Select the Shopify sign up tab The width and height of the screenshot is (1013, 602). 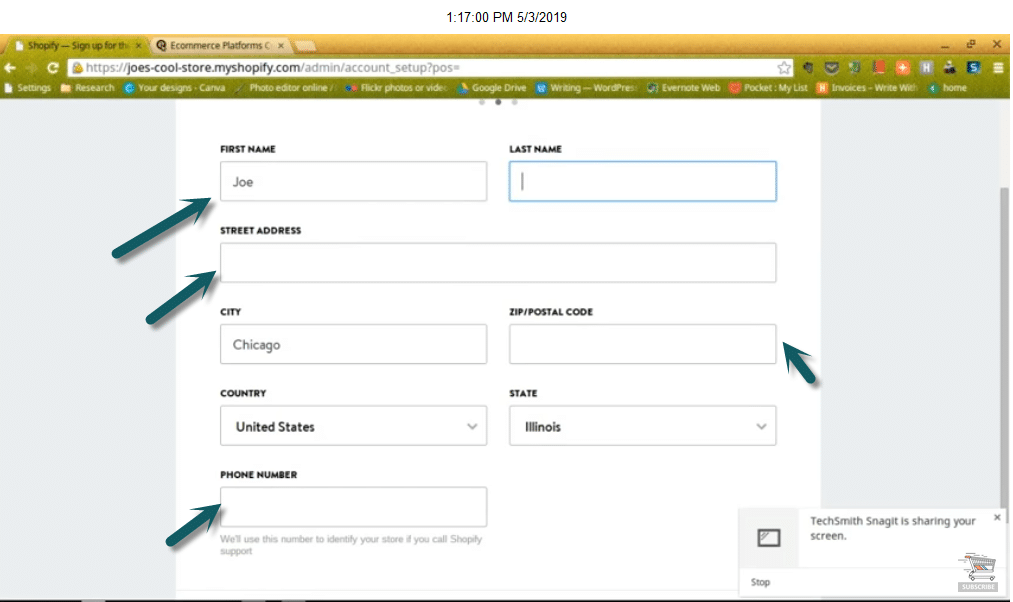click(75, 45)
